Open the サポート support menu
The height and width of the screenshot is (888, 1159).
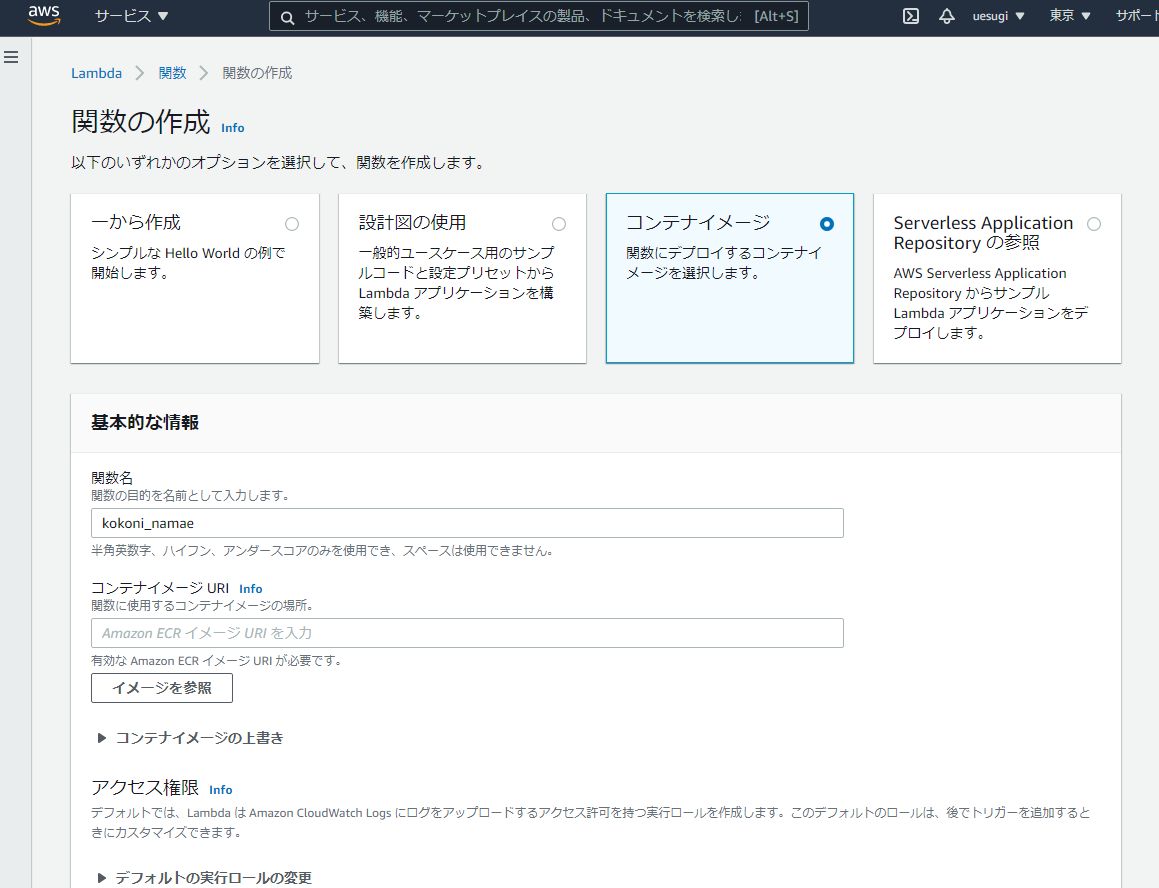1137,16
